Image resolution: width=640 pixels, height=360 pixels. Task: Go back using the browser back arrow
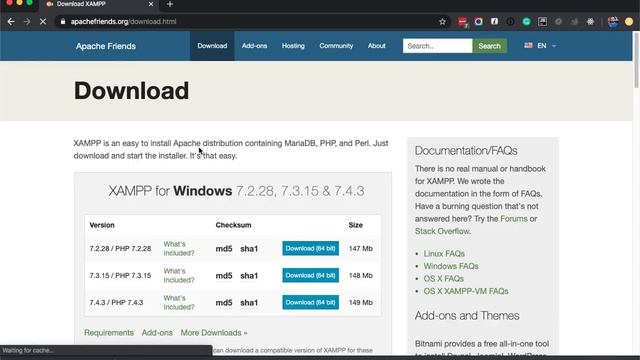11,22
